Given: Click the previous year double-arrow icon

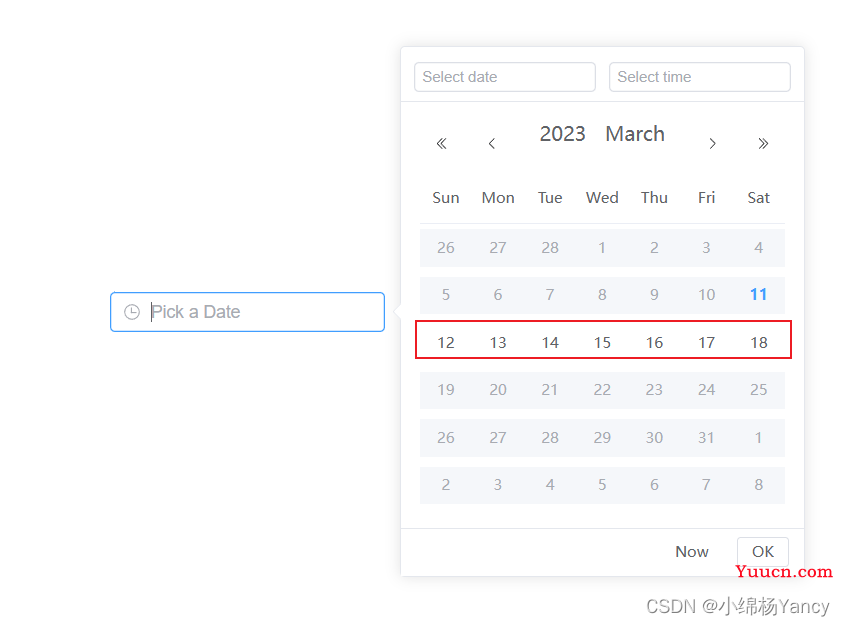Looking at the screenshot, I should tap(441, 143).
